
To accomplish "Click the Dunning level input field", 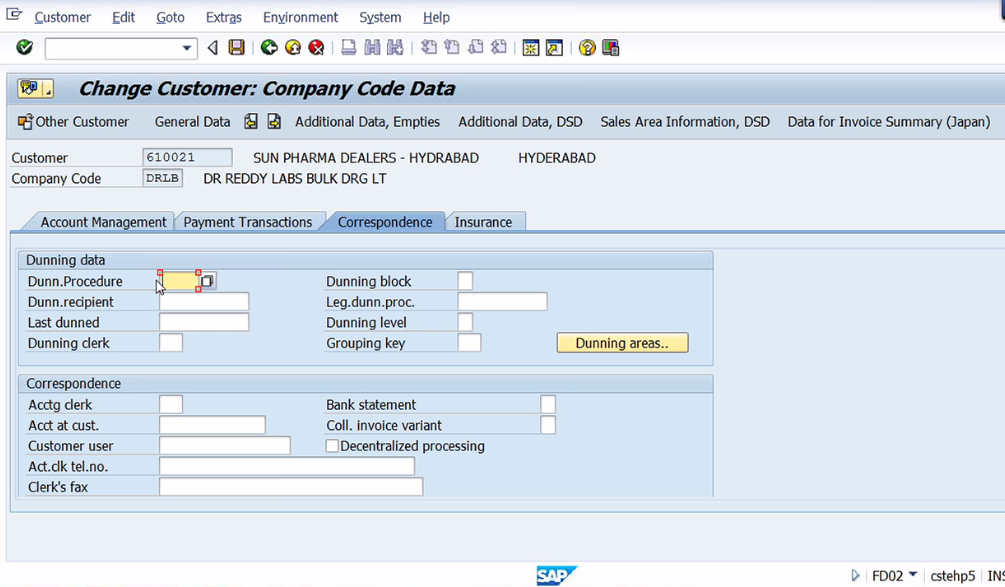I will click(x=465, y=322).
